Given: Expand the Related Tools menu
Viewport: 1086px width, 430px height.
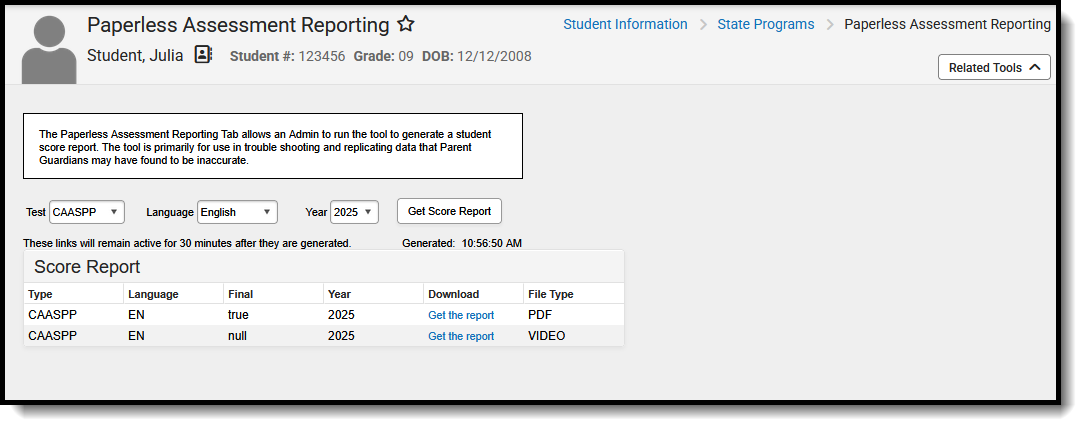Looking at the screenshot, I should [x=994, y=68].
